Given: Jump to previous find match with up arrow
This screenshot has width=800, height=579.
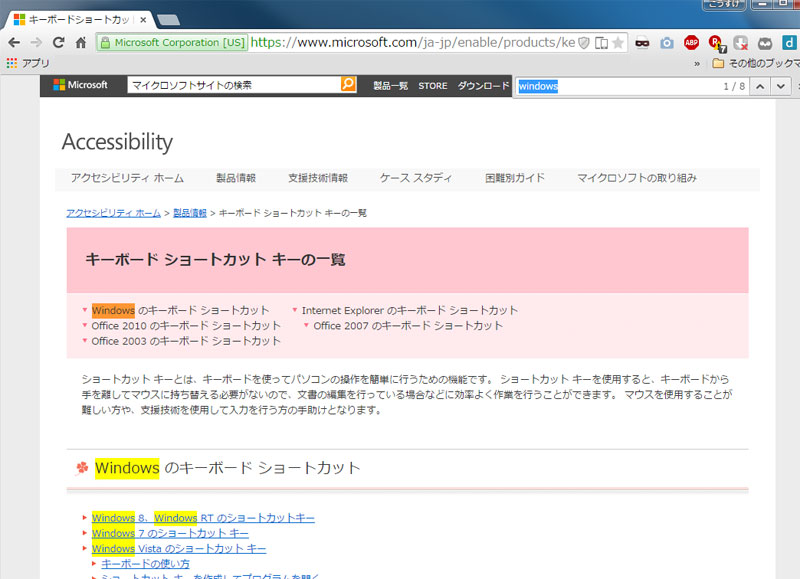Looking at the screenshot, I should (x=760, y=86).
